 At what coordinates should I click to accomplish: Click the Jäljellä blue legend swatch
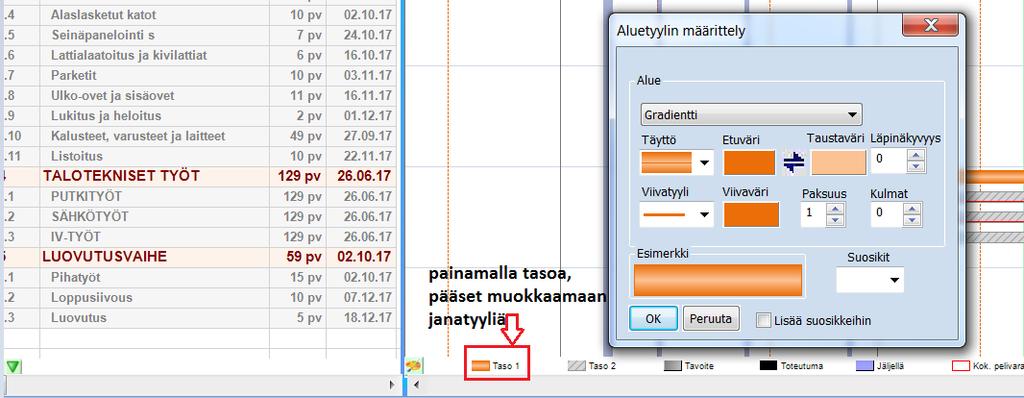[865, 366]
